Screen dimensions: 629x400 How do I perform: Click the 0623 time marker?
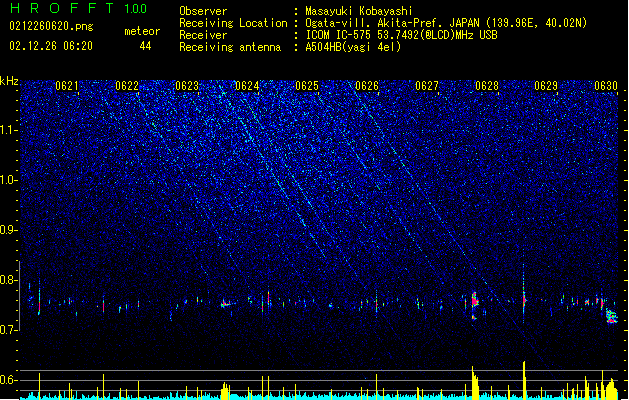coord(187,86)
